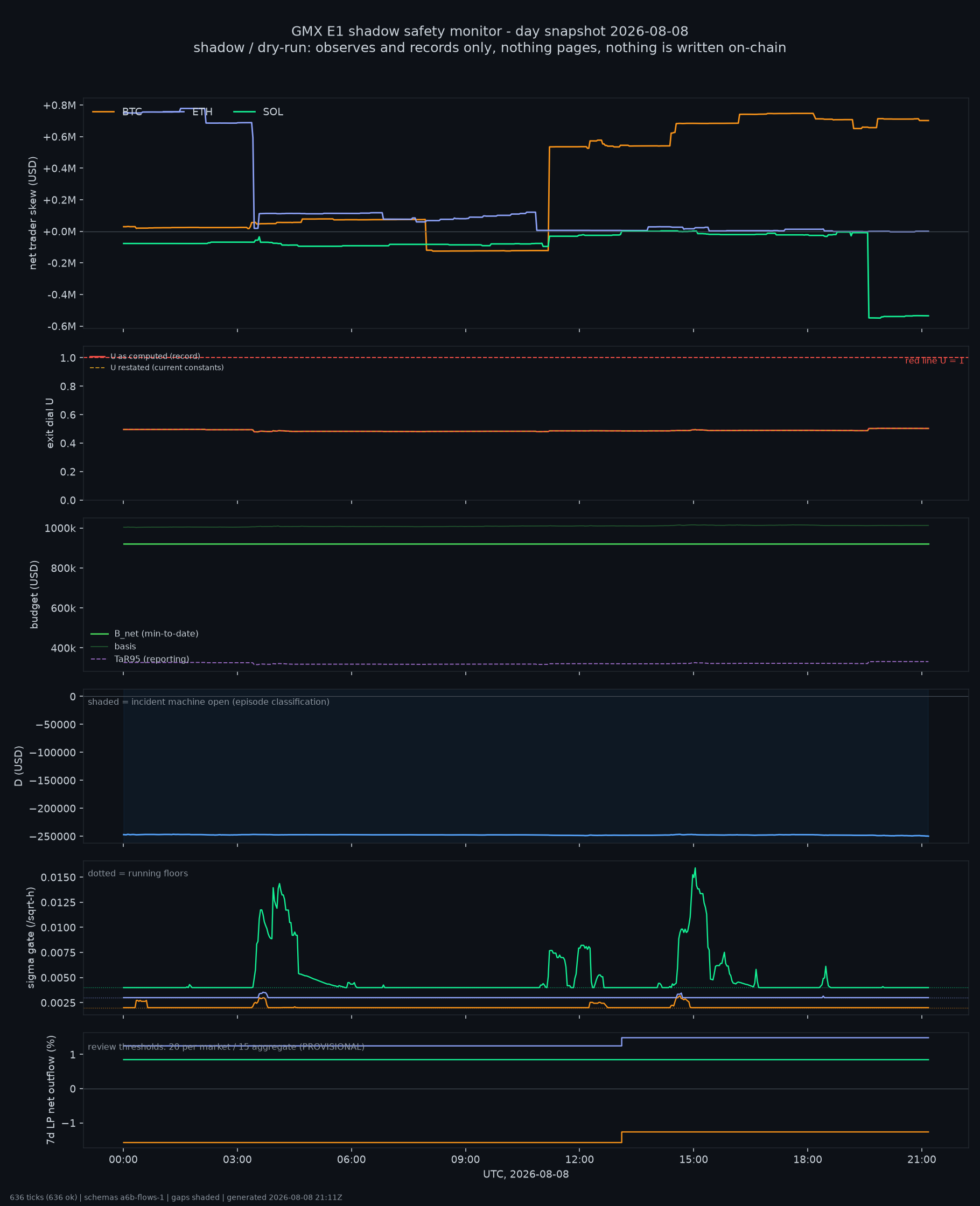Click the '0.0100' sigma gate tick

(58, 927)
